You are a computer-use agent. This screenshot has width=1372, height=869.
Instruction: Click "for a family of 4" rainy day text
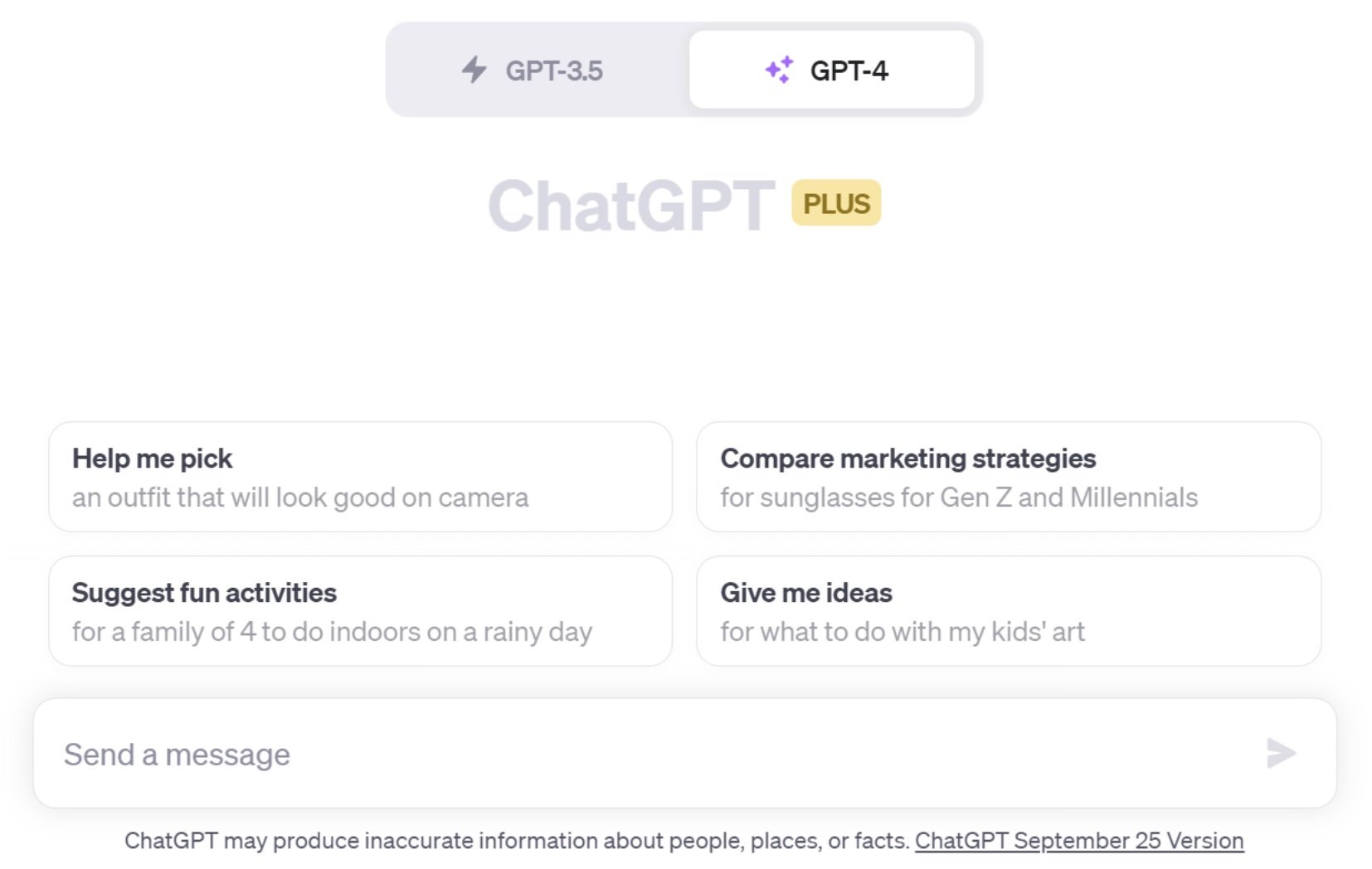tap(332, 632)
